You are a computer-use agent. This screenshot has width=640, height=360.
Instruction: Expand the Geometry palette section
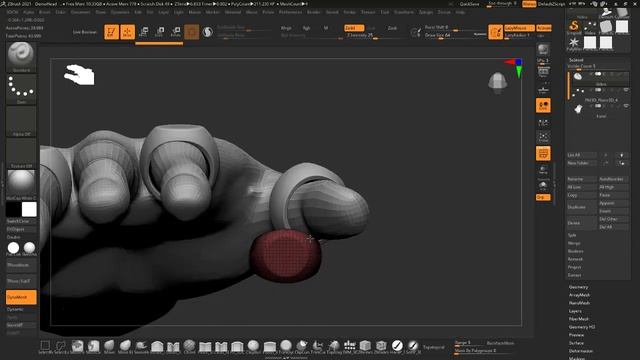tap(578, 287)
